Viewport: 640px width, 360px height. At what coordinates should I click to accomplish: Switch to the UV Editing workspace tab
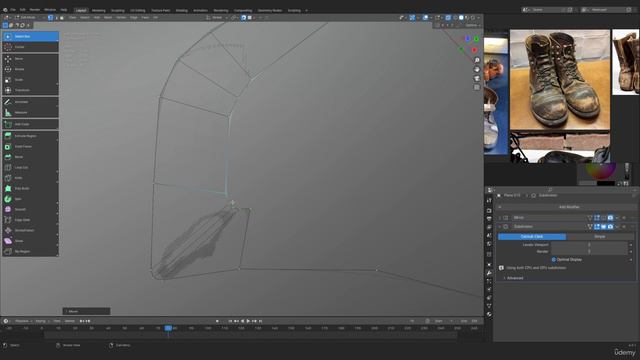pos(138,10)
